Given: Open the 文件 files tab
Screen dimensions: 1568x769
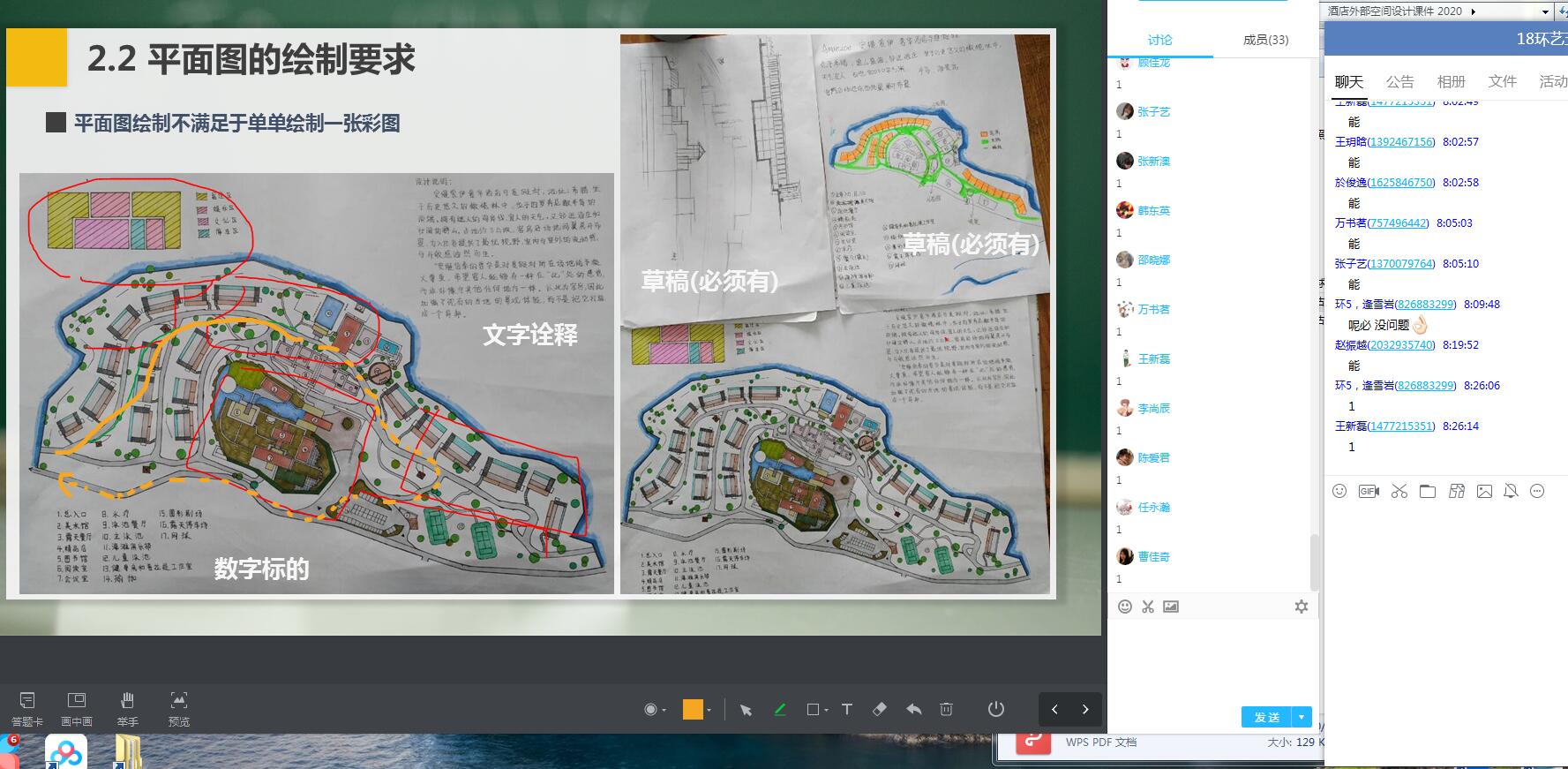Looking at the screenshot, I should [x=1503, y=82].
